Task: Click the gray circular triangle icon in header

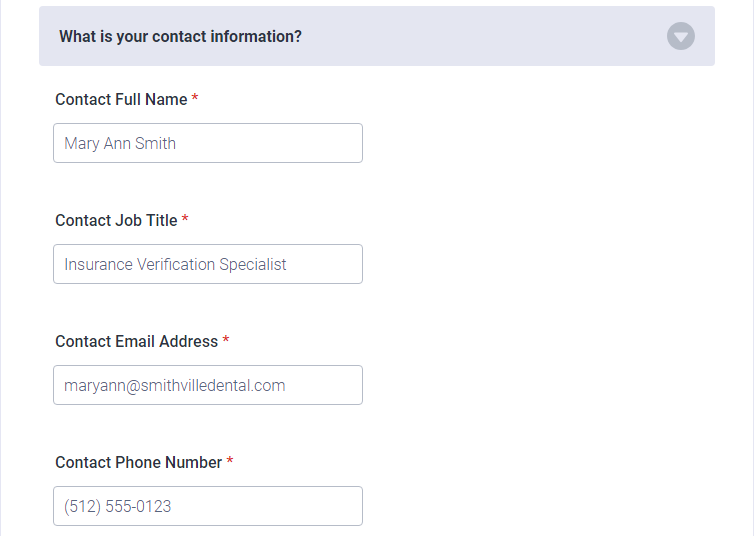Action: (x=680, y=36)
